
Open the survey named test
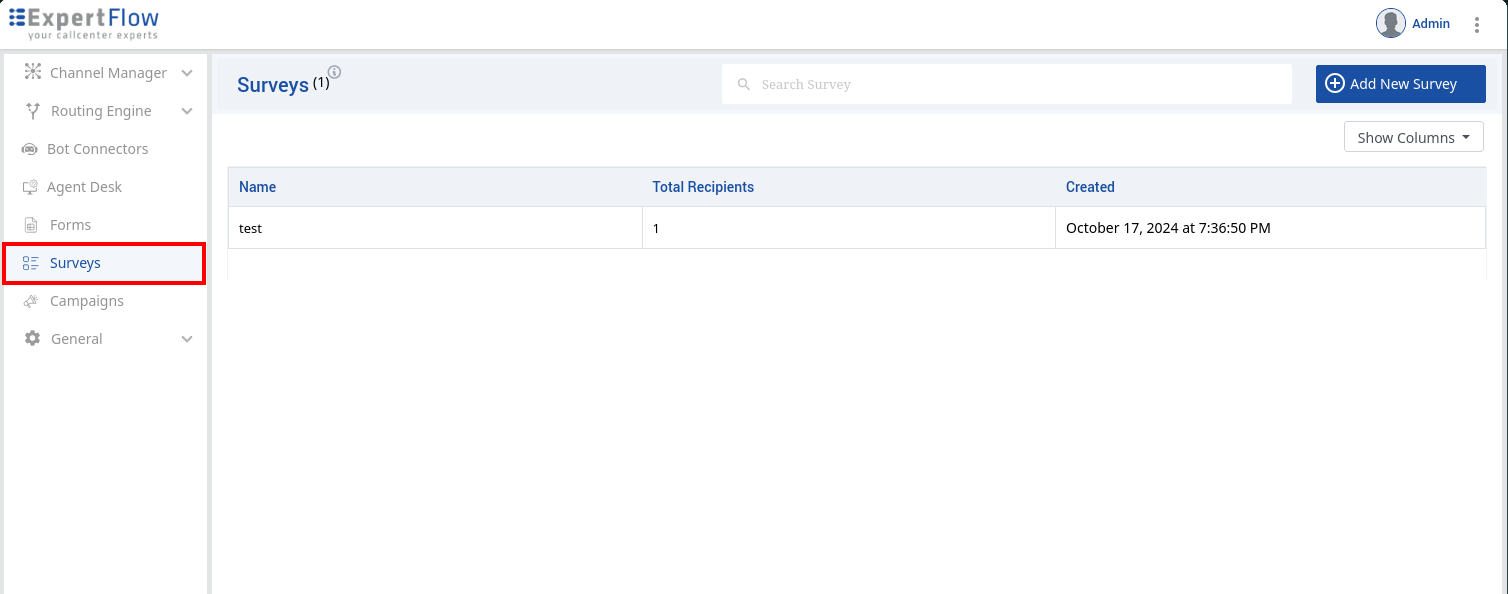[x=250, y=228]
